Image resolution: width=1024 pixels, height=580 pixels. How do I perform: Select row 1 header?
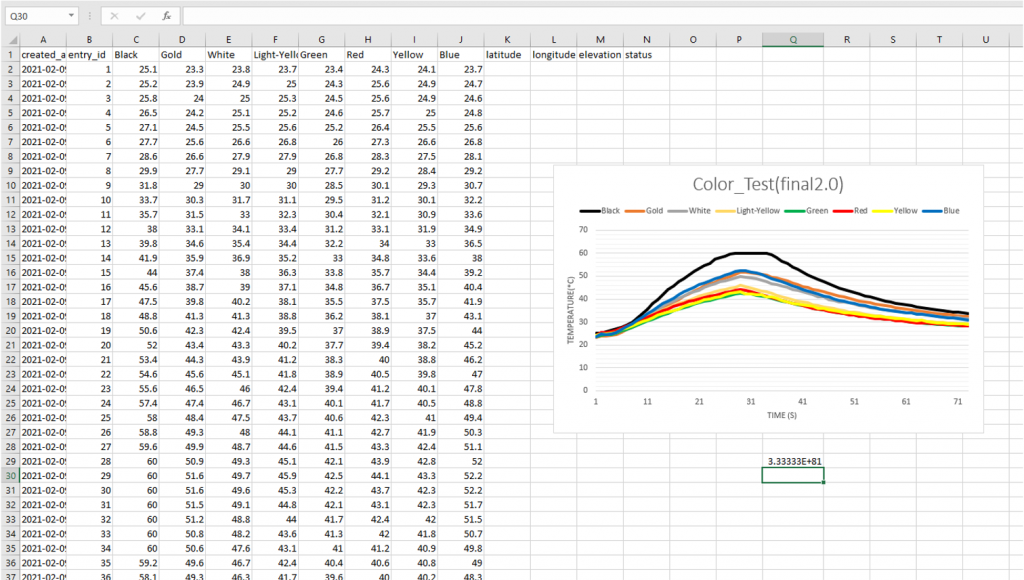pos(10,55)
